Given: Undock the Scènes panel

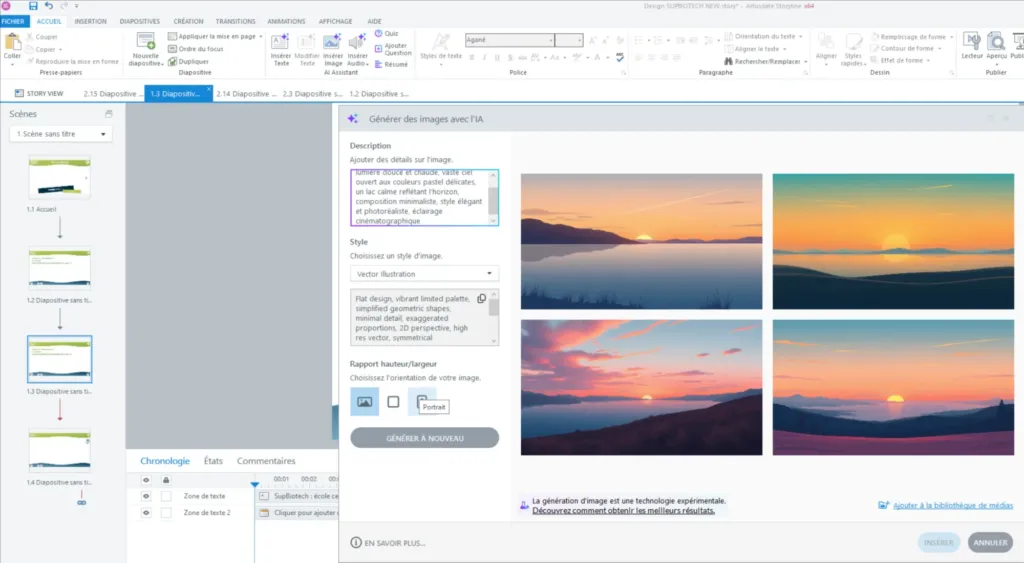Looking at the screenshot, I should click(x=109, y=114).
